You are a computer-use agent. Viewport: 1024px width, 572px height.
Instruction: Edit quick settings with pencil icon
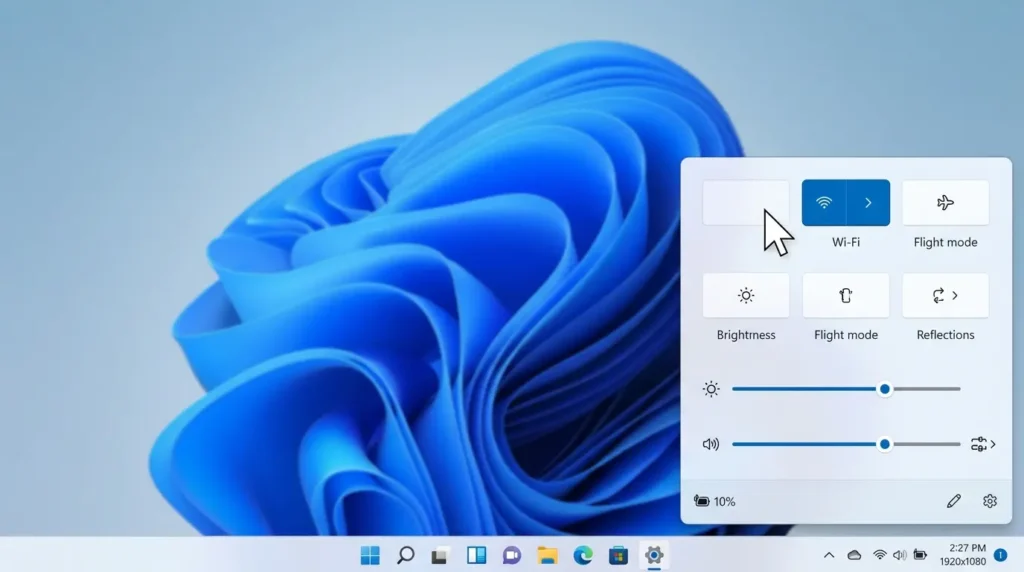[953, 501]
